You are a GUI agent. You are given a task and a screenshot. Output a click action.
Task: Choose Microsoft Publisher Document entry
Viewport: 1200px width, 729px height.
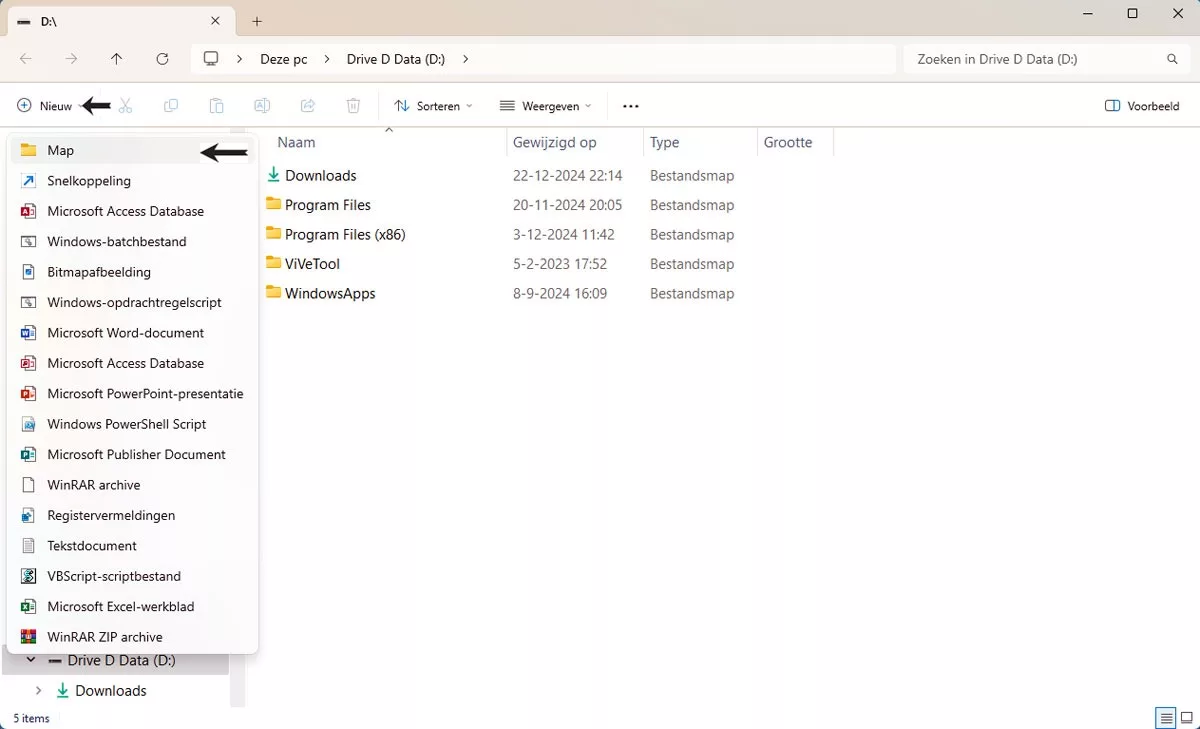tap(132, 454)
